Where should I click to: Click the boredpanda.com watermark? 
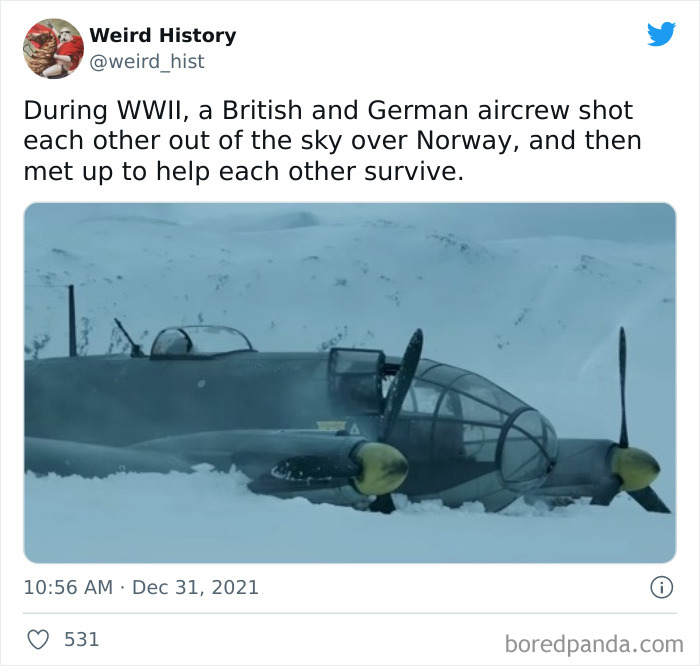tap(594, 644)
